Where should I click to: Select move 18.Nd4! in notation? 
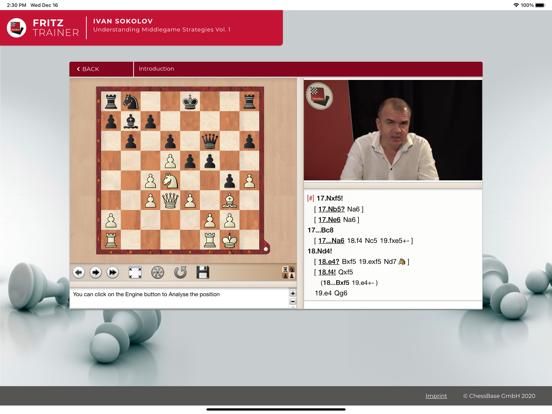pyautogui.click(x=320, y=251)
